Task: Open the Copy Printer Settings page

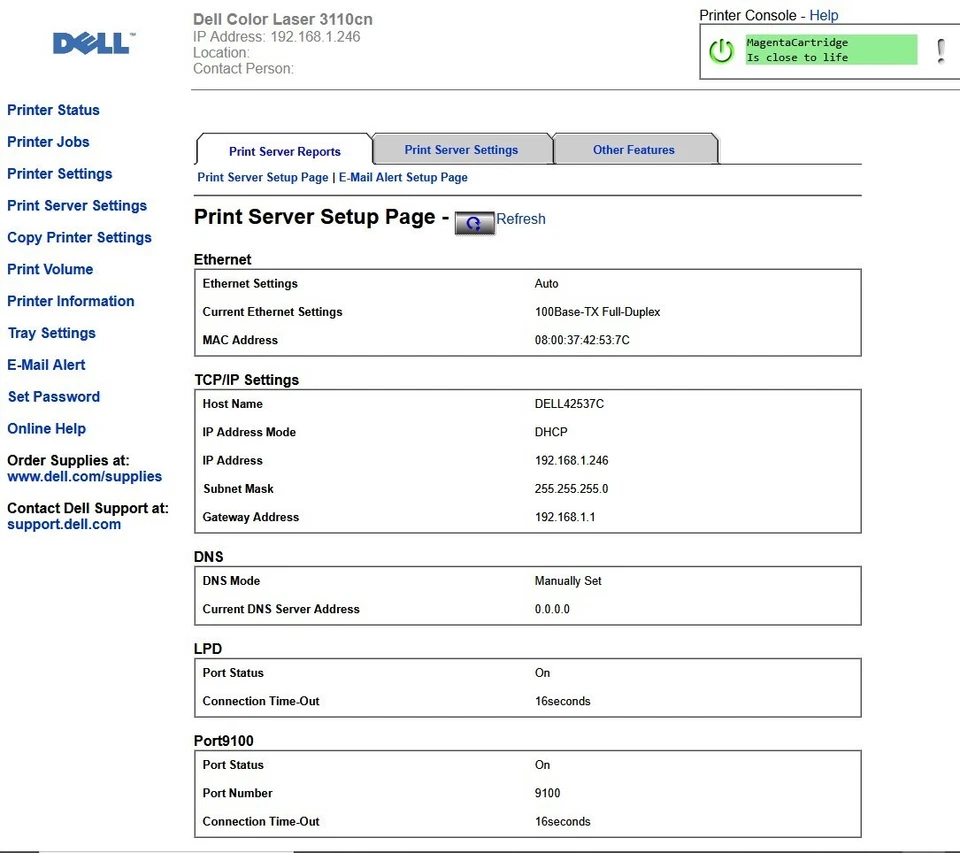Action: 80,237
